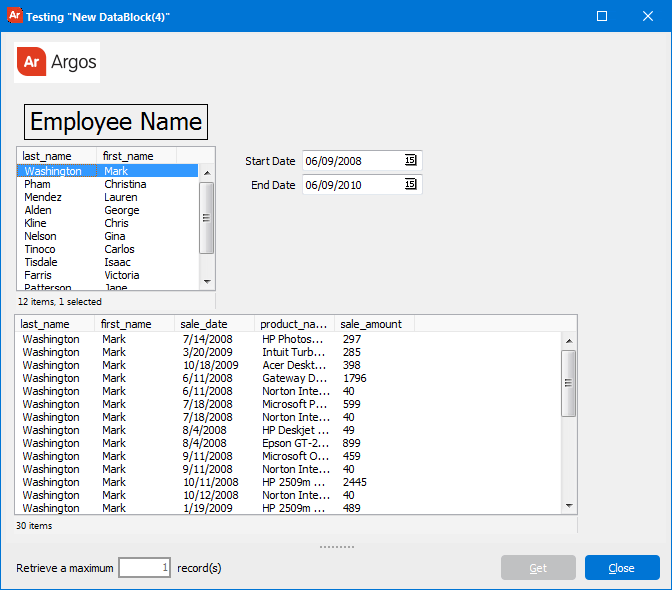Image resolution: width=672 pixels, height=590 pixels.
Task: Close the window with the X button
Action: [648, 16]
